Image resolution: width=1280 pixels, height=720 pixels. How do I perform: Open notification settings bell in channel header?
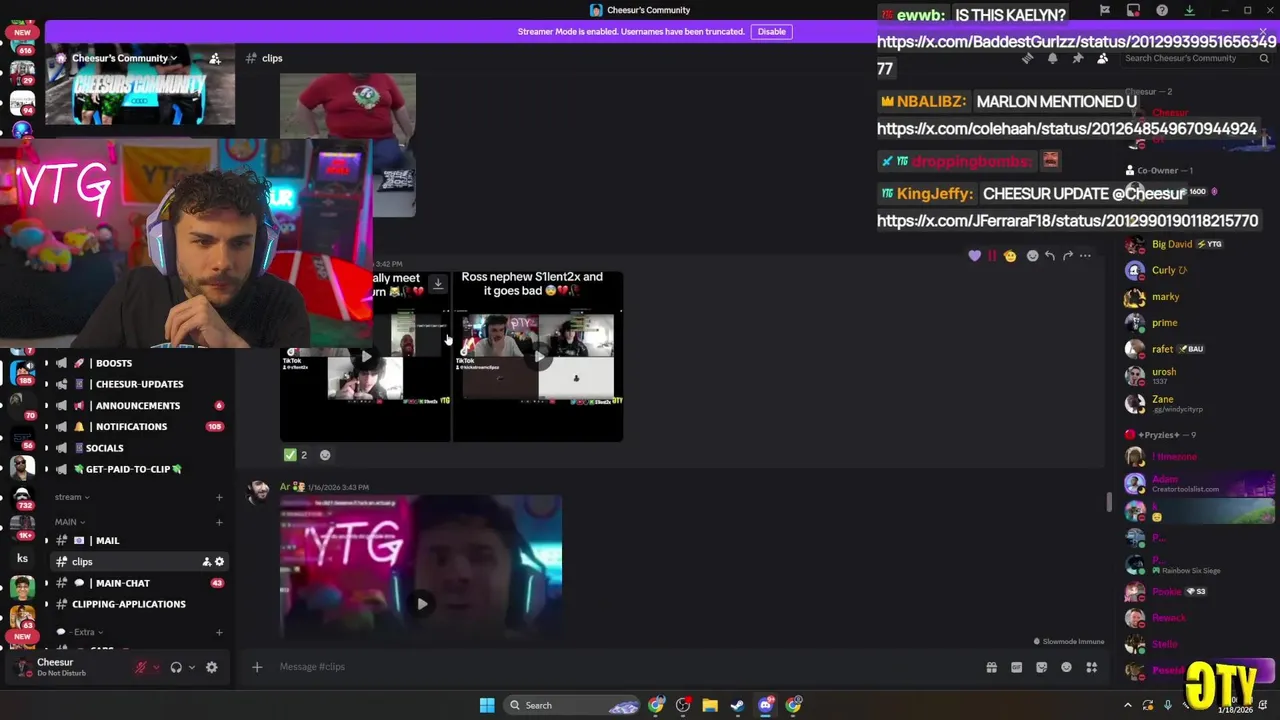(1052, 58)
